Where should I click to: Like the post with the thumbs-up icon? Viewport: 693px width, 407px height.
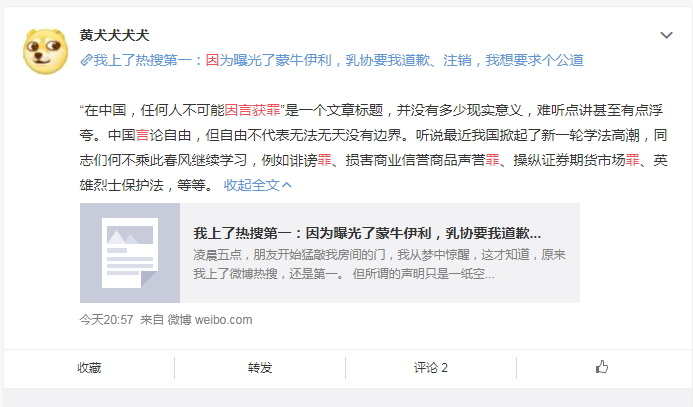click(602, 367)
